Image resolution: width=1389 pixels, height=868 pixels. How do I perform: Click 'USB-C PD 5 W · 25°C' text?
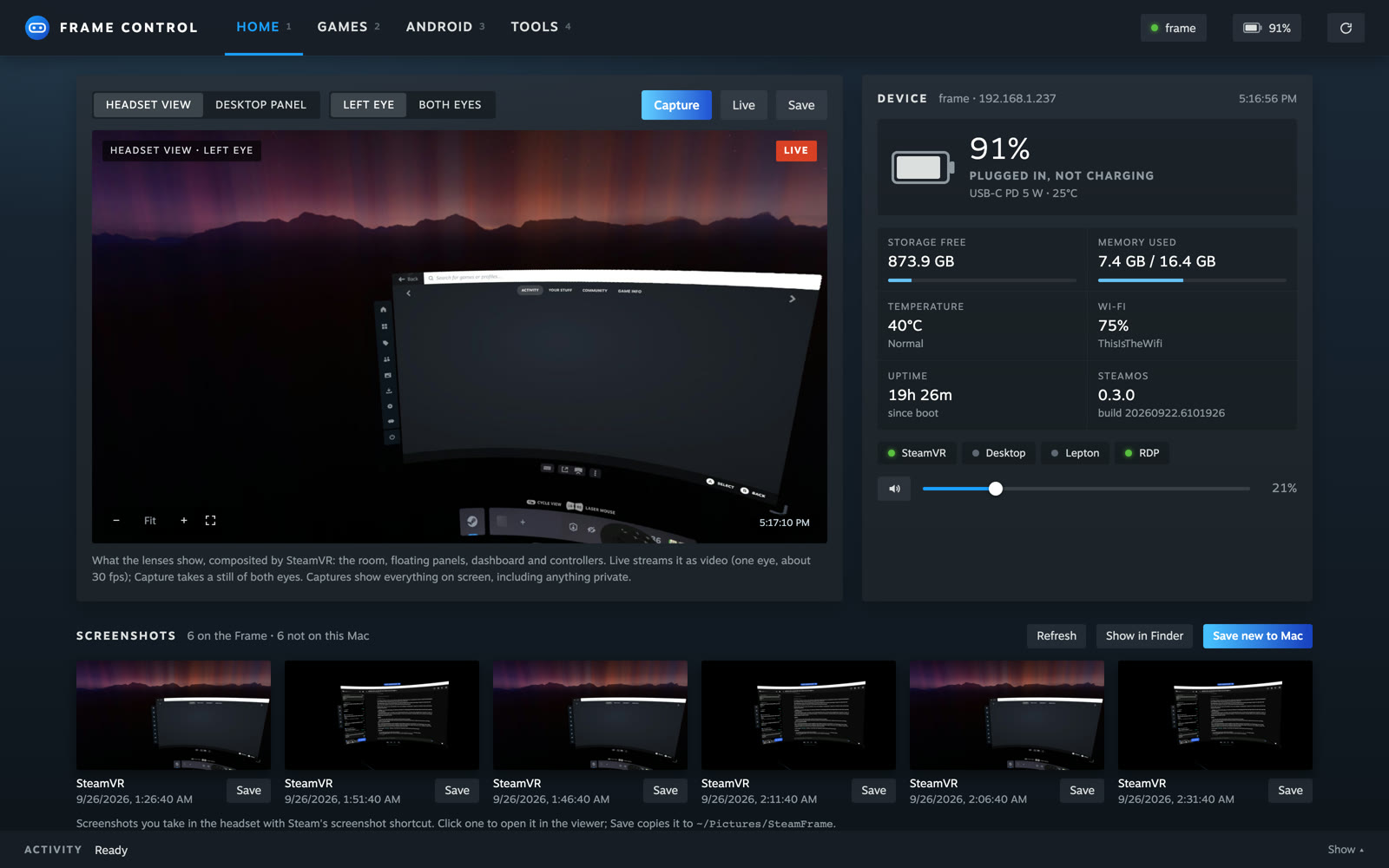click(1024, 194)
